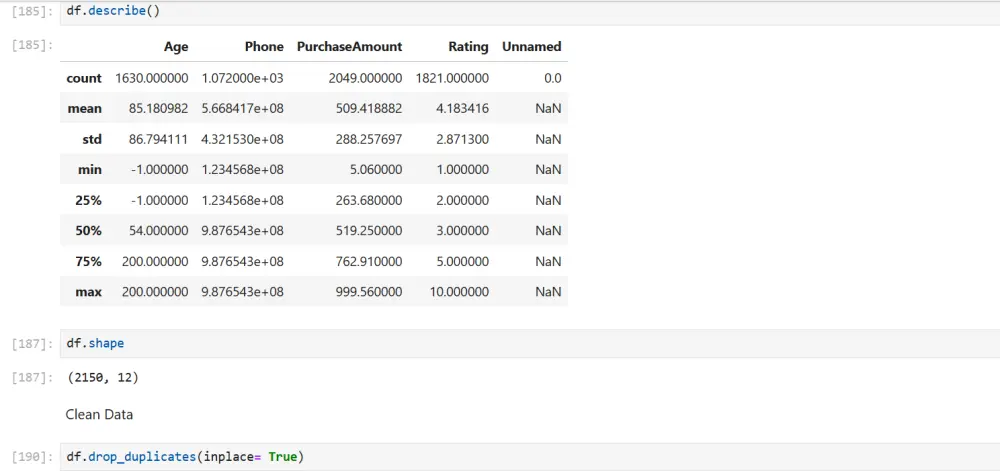Select the max row label
Screen dimensions: 1000x471
click(90, 293)
